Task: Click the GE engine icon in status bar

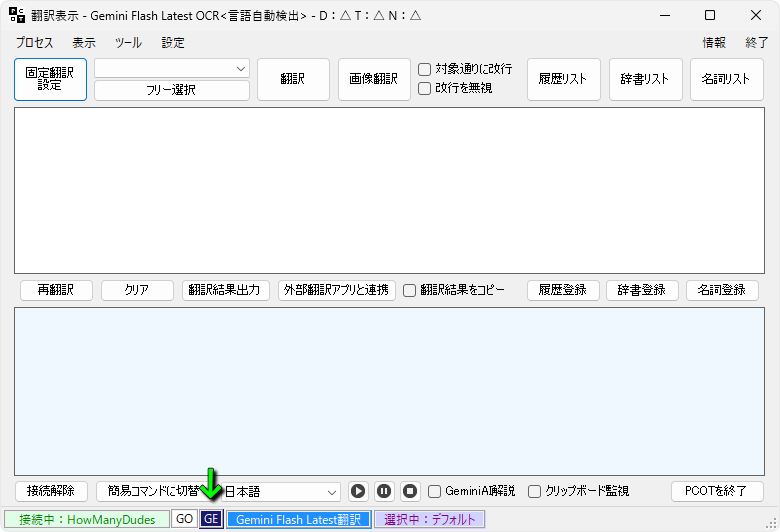Action: (211, 519)
